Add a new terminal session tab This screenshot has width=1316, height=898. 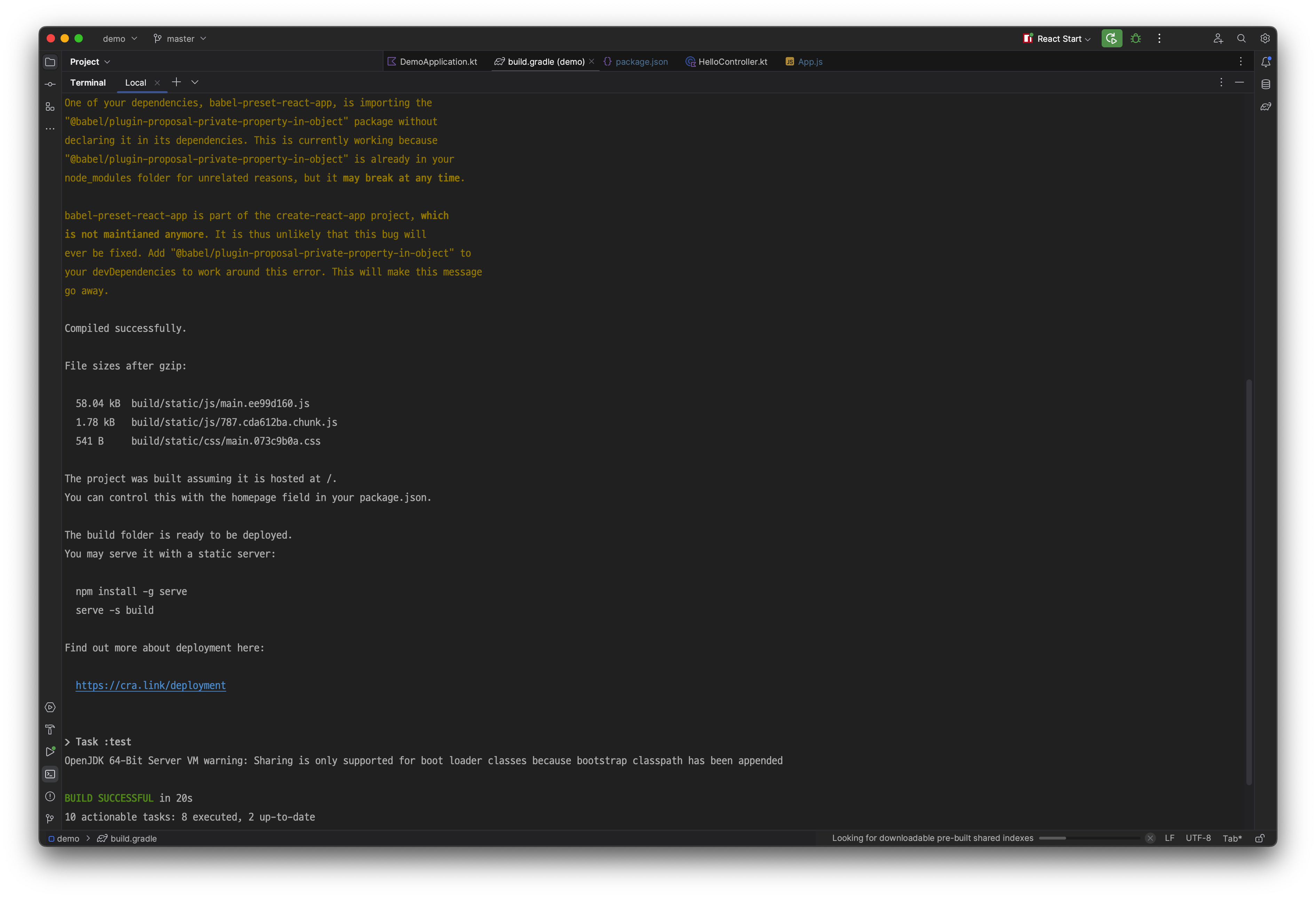(x=176, y=82)
